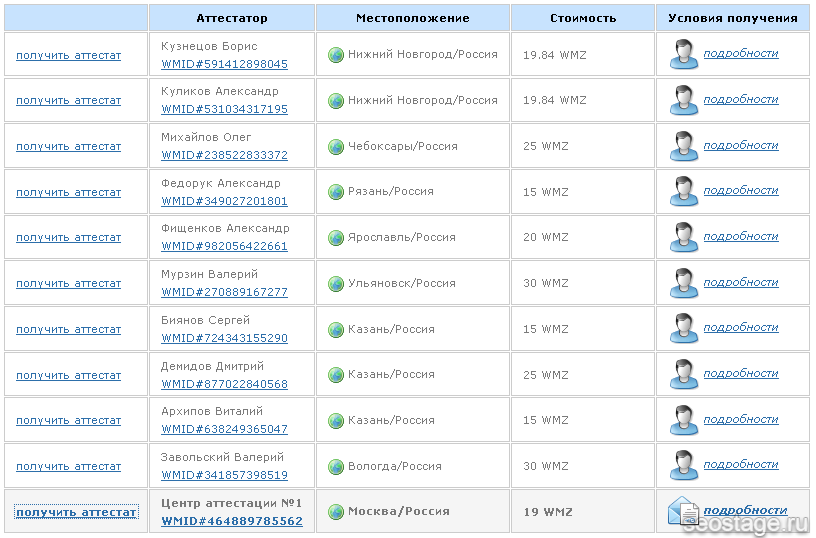Viewport: 816px width, 538px height.
Task: Open подробности for Кузнецов Борис
Action: 741,53
